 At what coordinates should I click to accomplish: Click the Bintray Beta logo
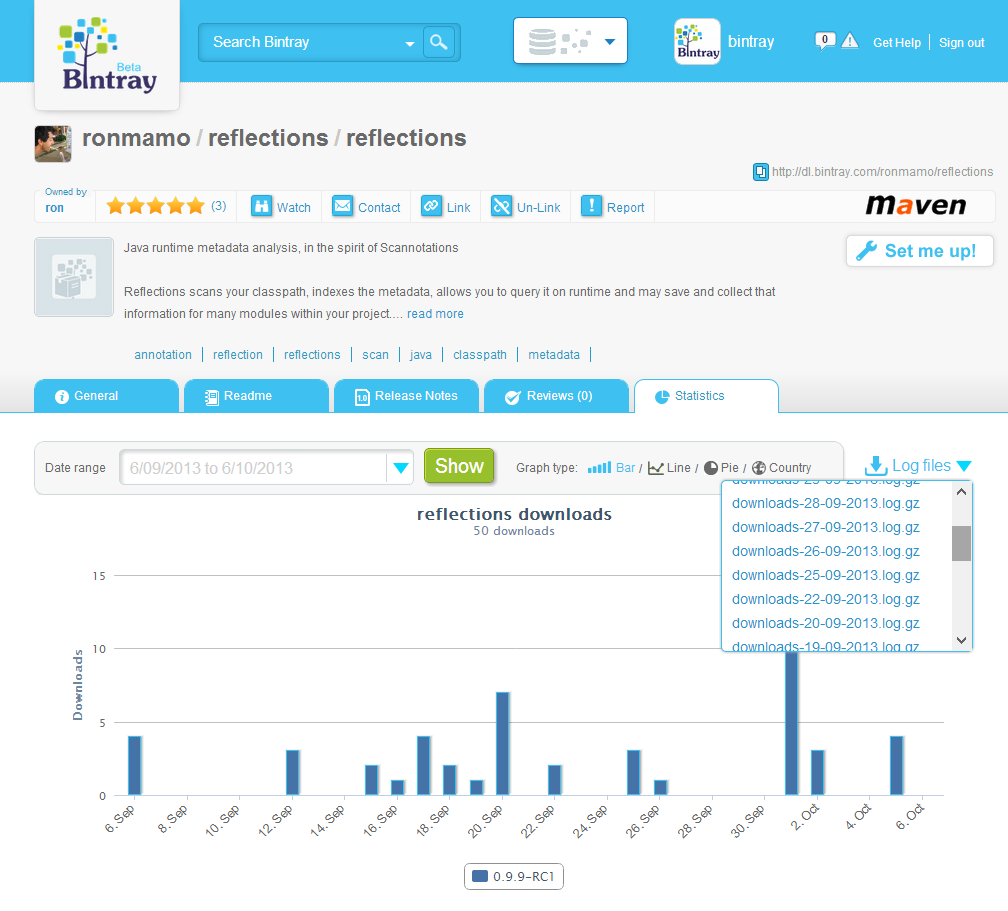107,54
